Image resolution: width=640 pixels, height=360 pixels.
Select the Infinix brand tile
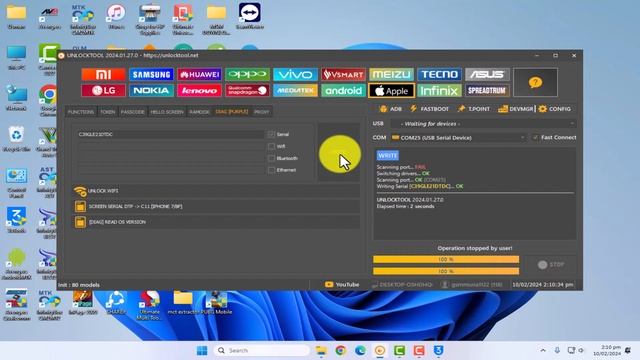coord(439,90)
